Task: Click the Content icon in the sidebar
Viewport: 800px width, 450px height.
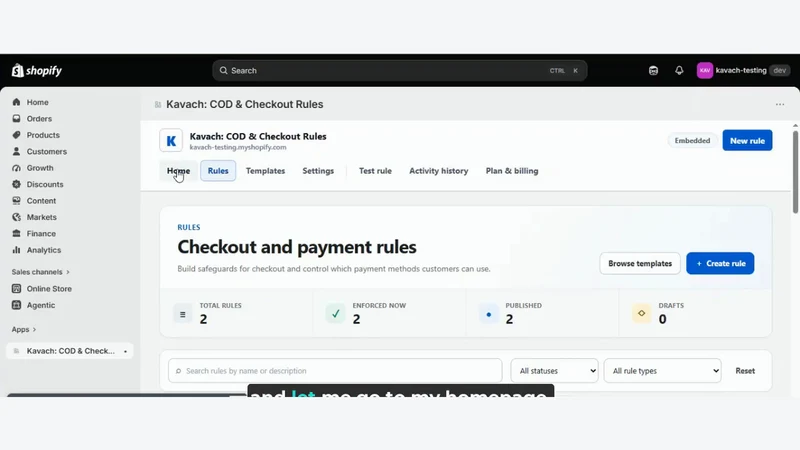Action: [16, 201]
